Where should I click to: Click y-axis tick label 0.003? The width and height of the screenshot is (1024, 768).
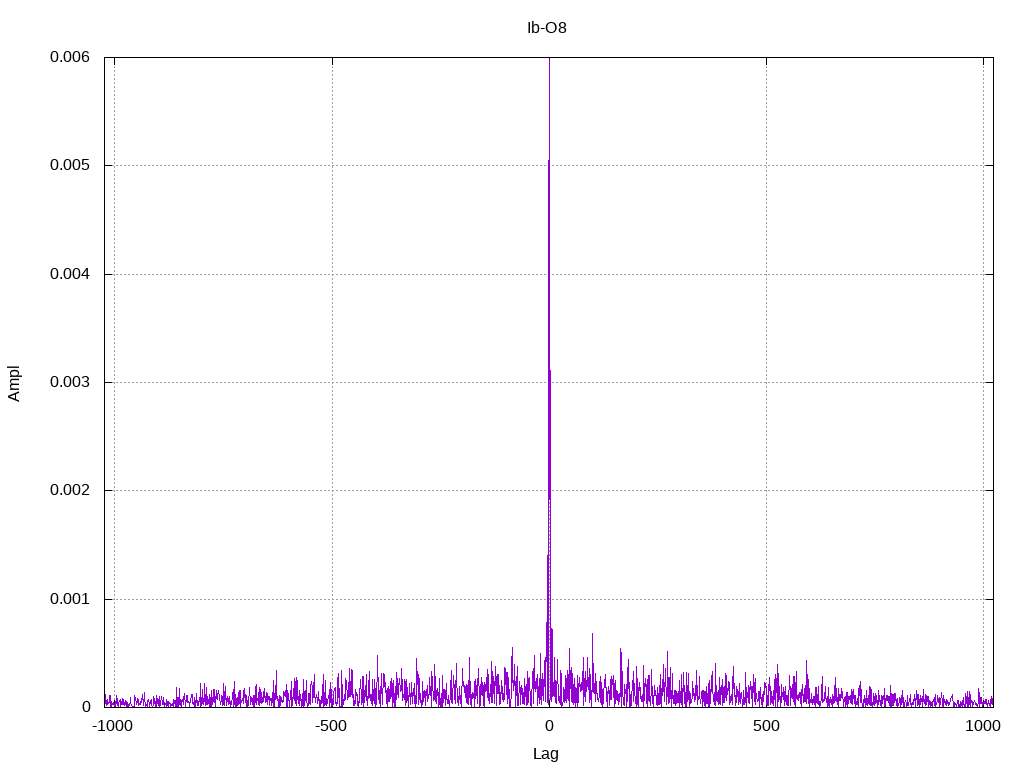pos(70,382)
